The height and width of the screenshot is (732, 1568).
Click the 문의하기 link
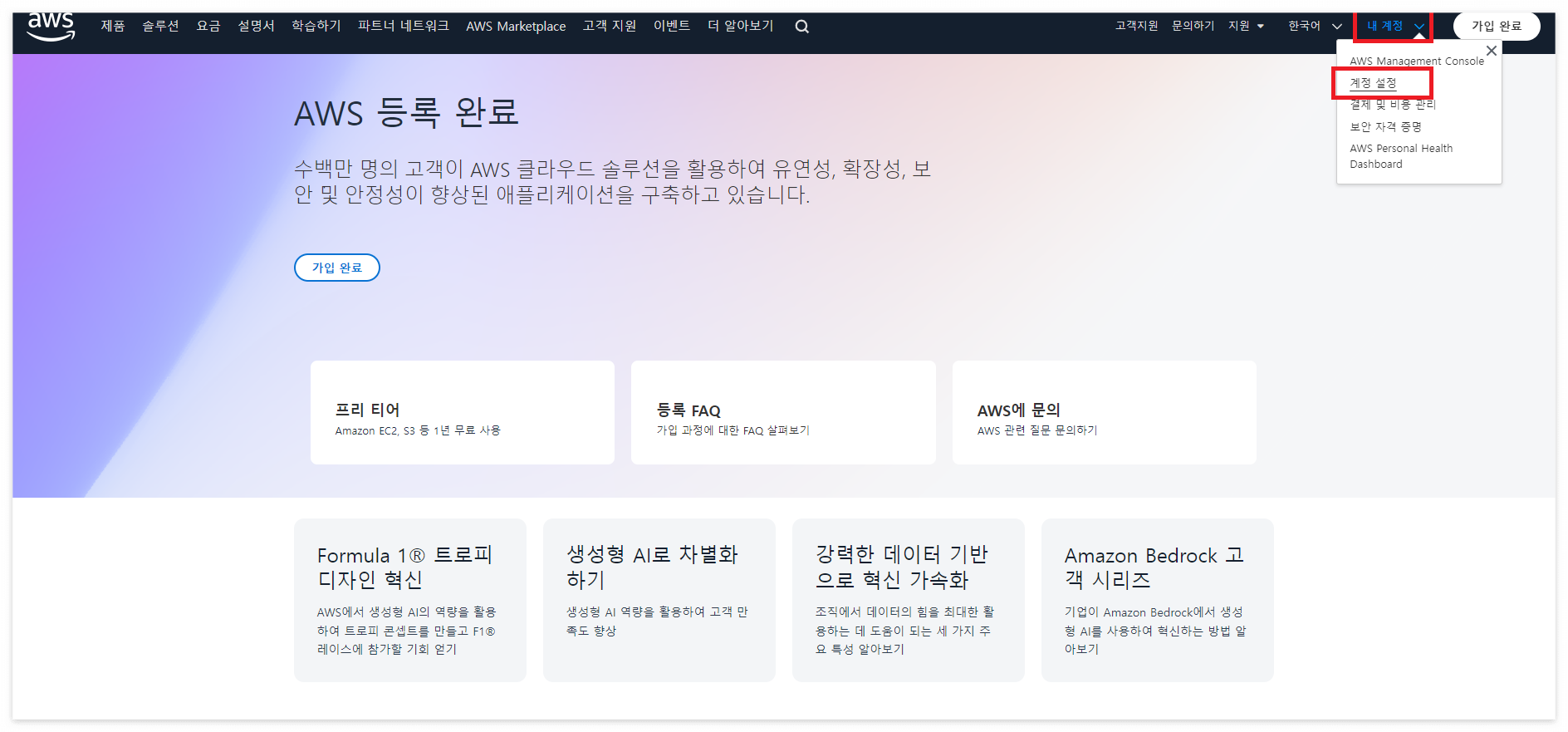coord(1193,26)
